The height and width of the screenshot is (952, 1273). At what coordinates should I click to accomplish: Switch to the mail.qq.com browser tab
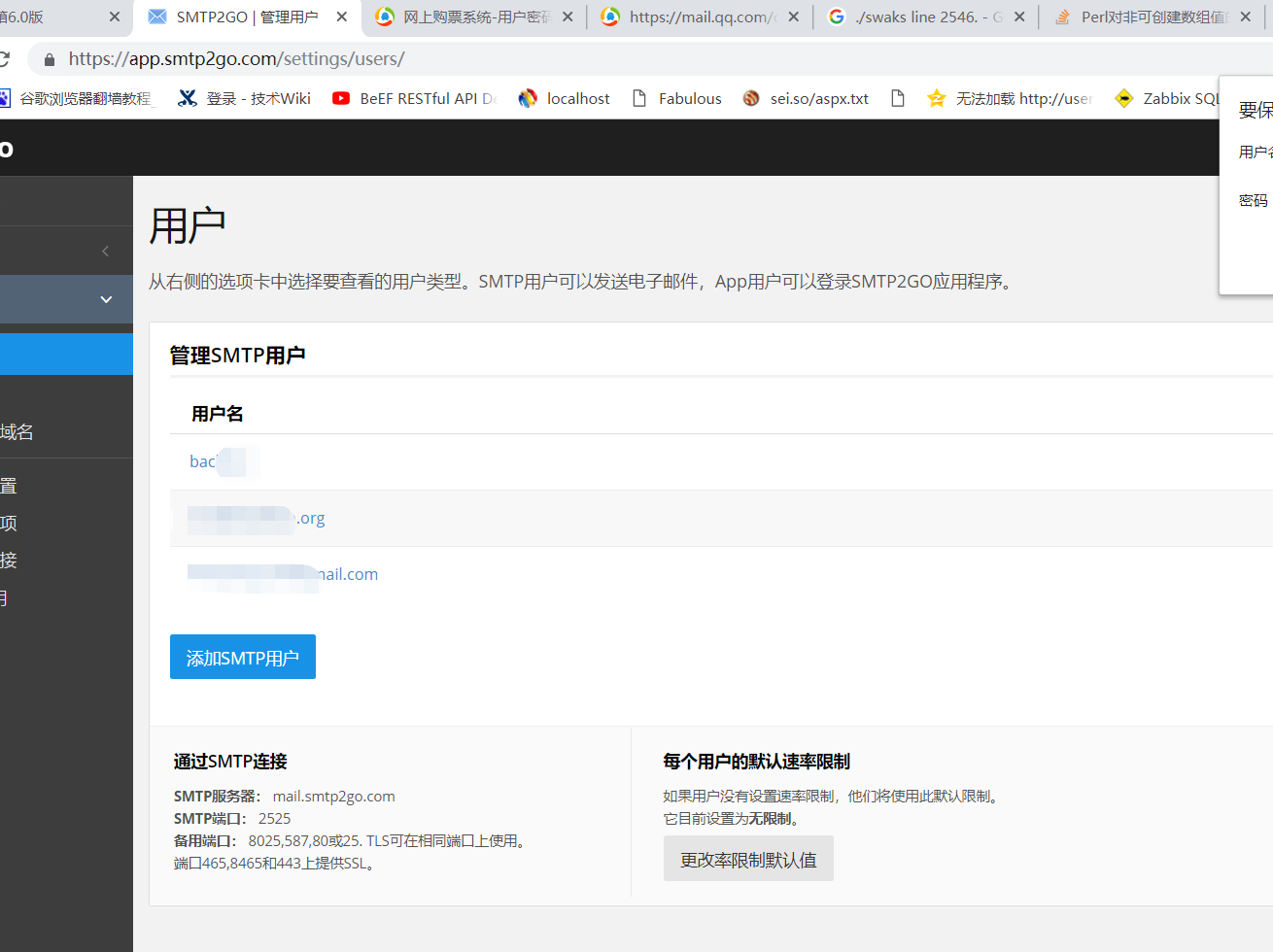(702, 17)
